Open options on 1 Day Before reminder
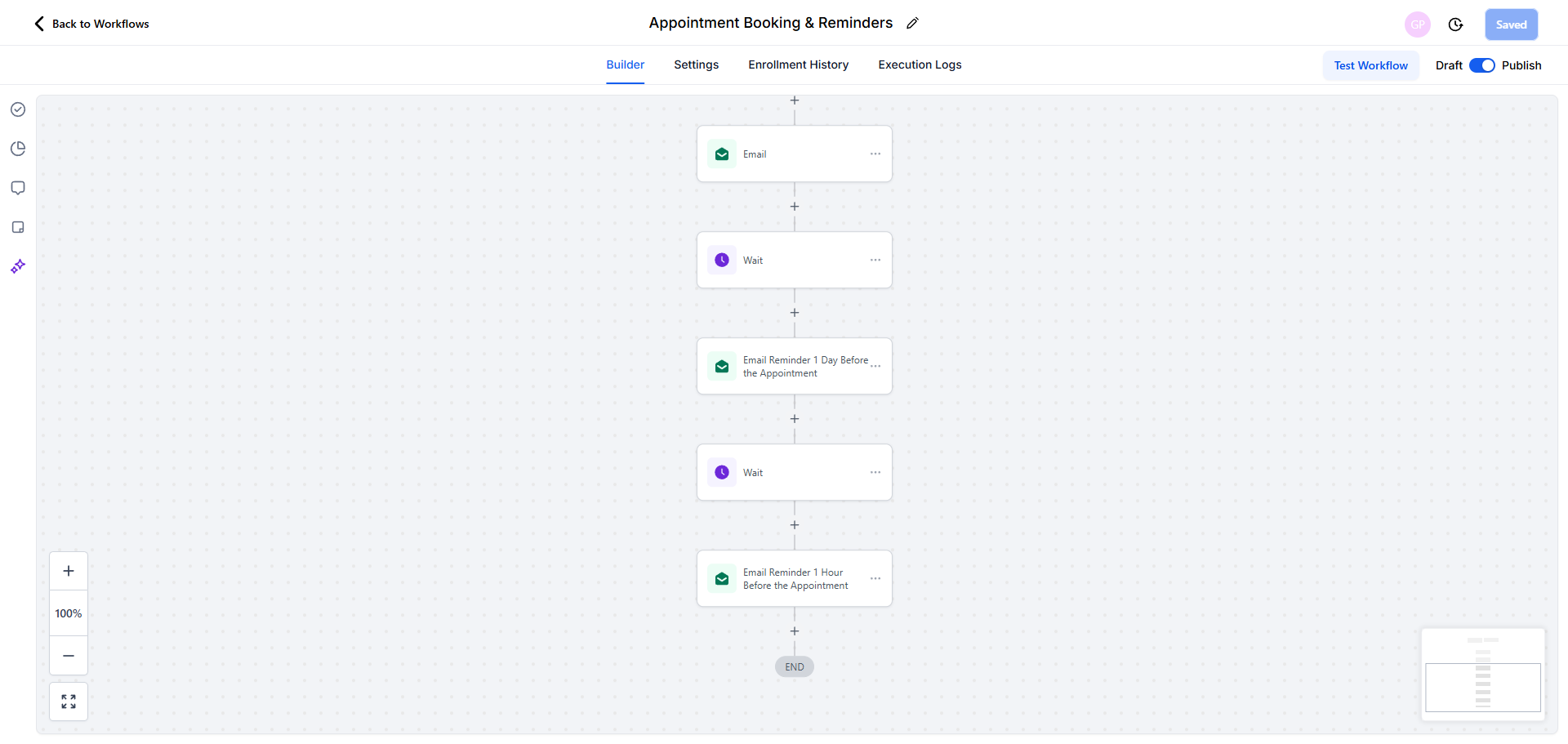Screen dimensions: 1568x744 [x=875, y=366]
